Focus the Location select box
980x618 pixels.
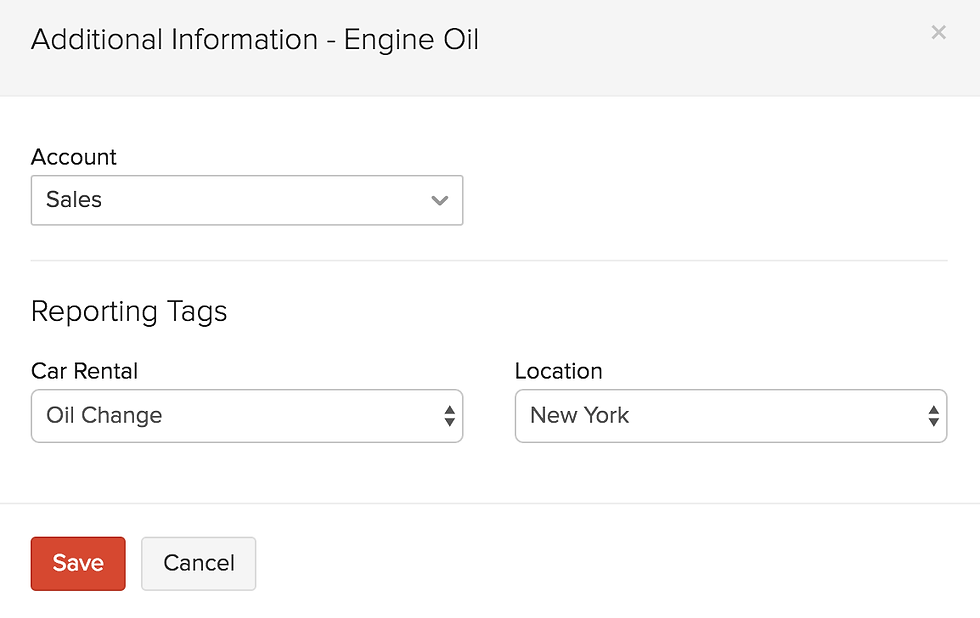click(731, 416)
